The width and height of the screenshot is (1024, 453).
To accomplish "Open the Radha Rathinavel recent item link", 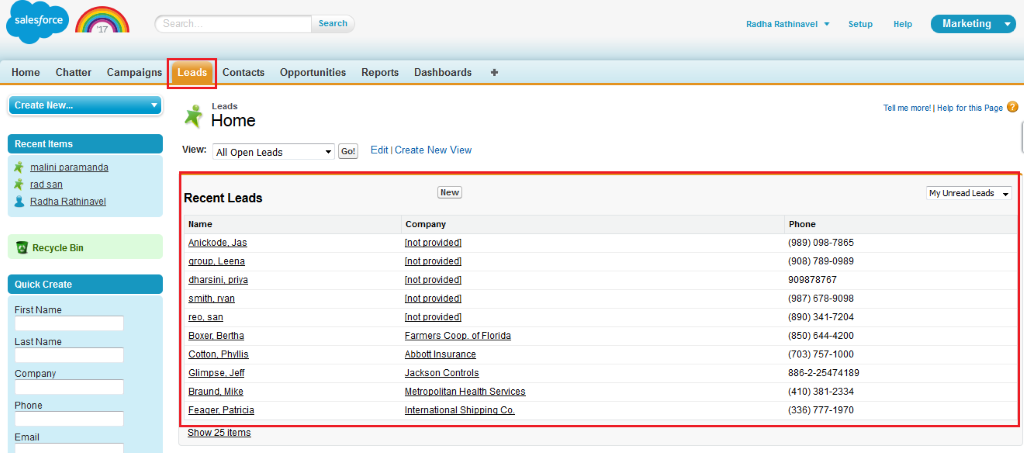I will (68, 201).
